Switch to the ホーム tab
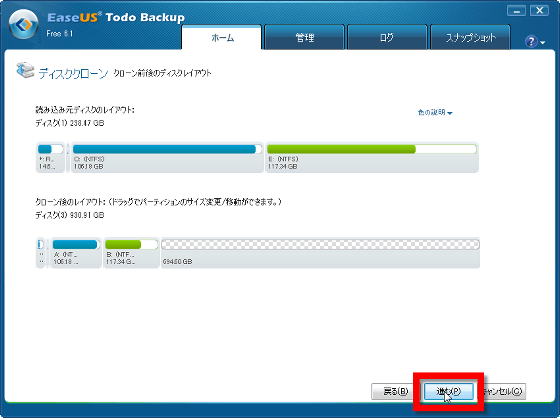560x418 pixels. tap(222, 38)
